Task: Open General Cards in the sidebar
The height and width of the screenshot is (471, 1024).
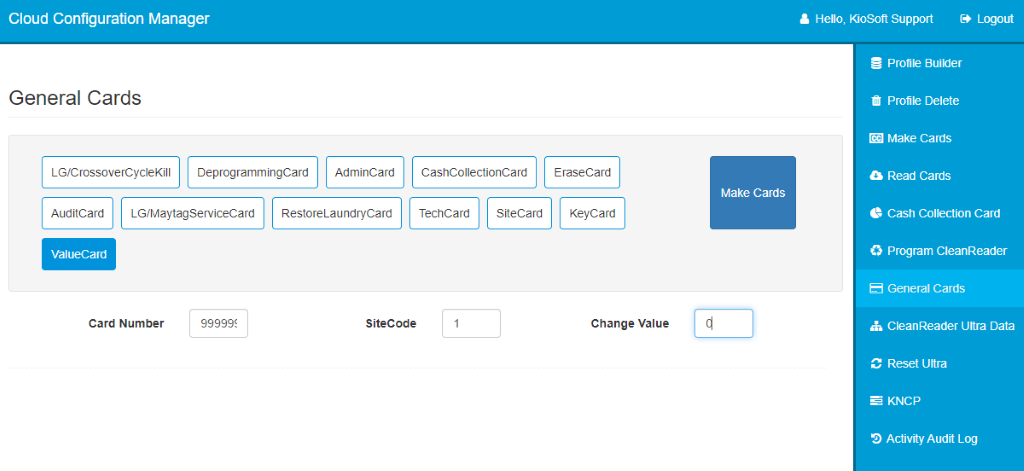Action: 925,288
